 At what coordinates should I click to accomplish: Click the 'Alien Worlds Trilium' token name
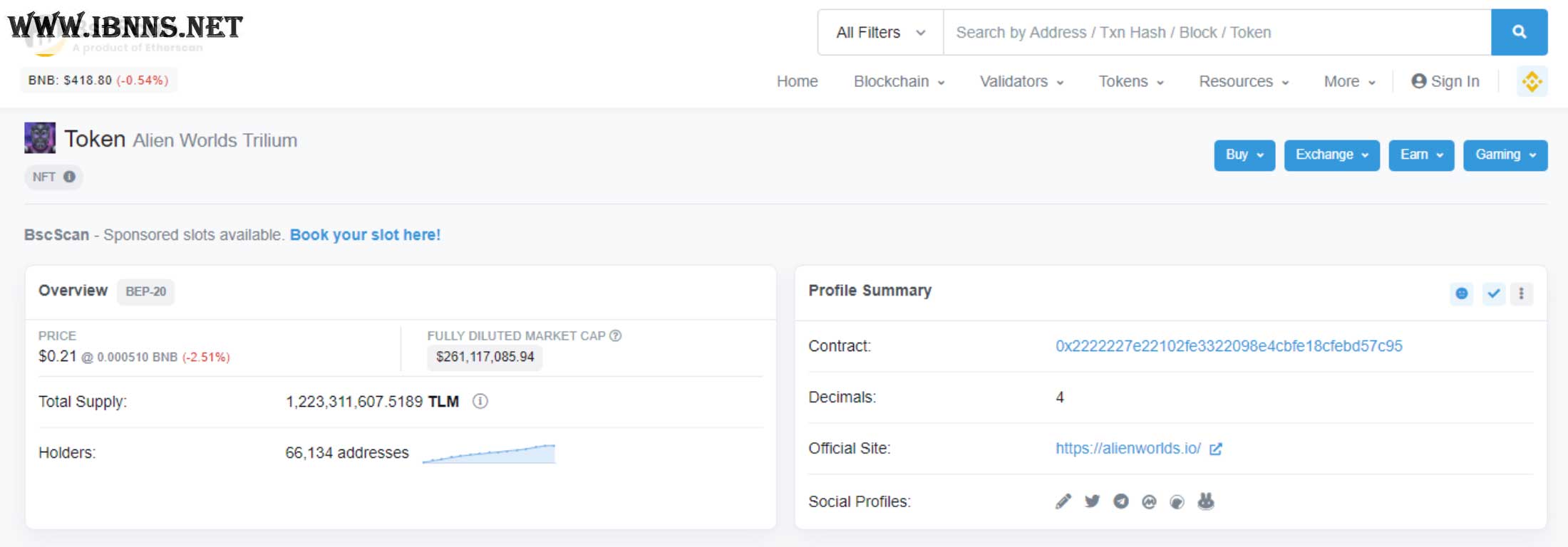(x=215, y=140)
